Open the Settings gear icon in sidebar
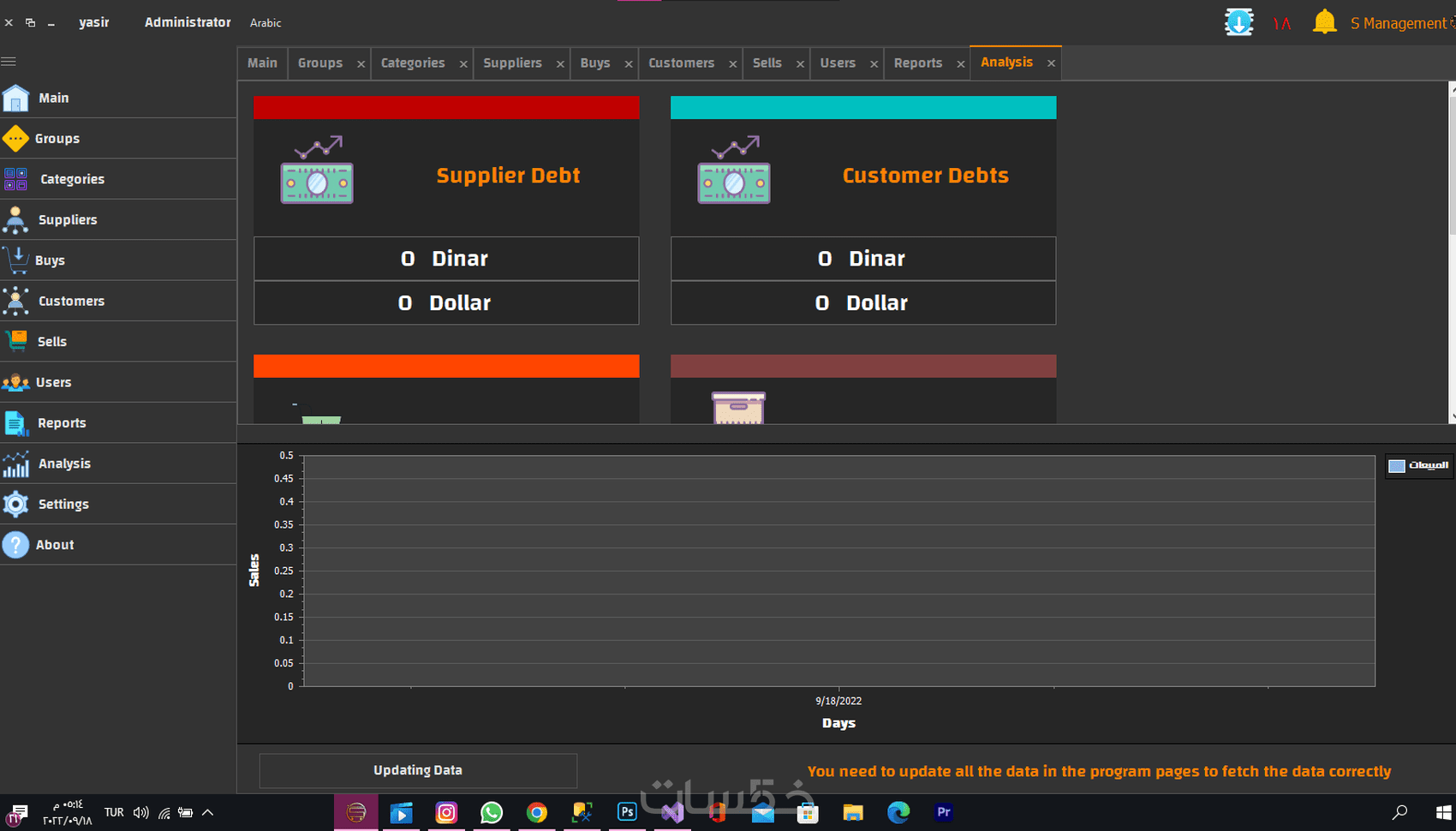The image size is (1456, 831). point(15,504)
